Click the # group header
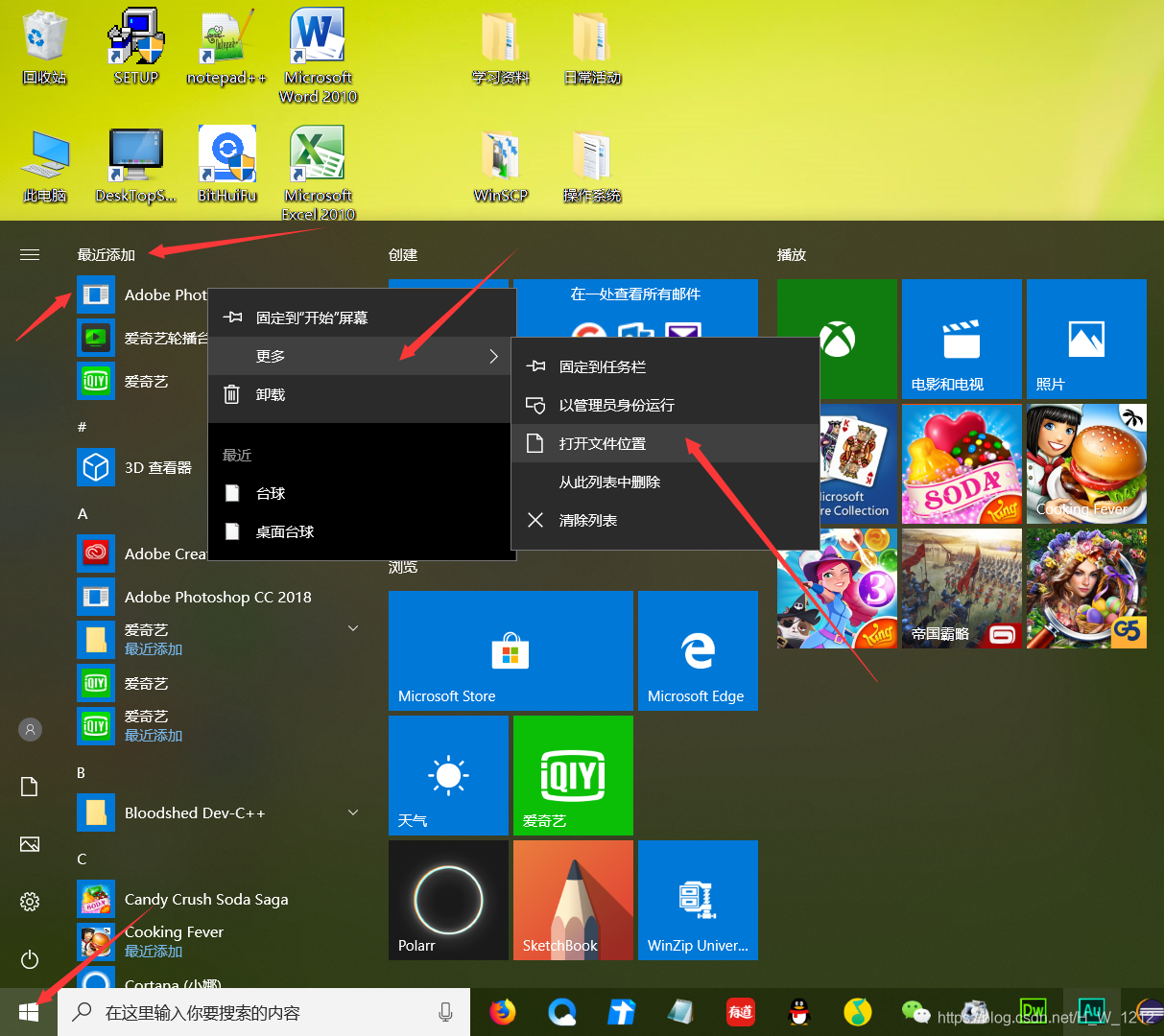This screenshot has height=1036, width=1164. point(82,427)
